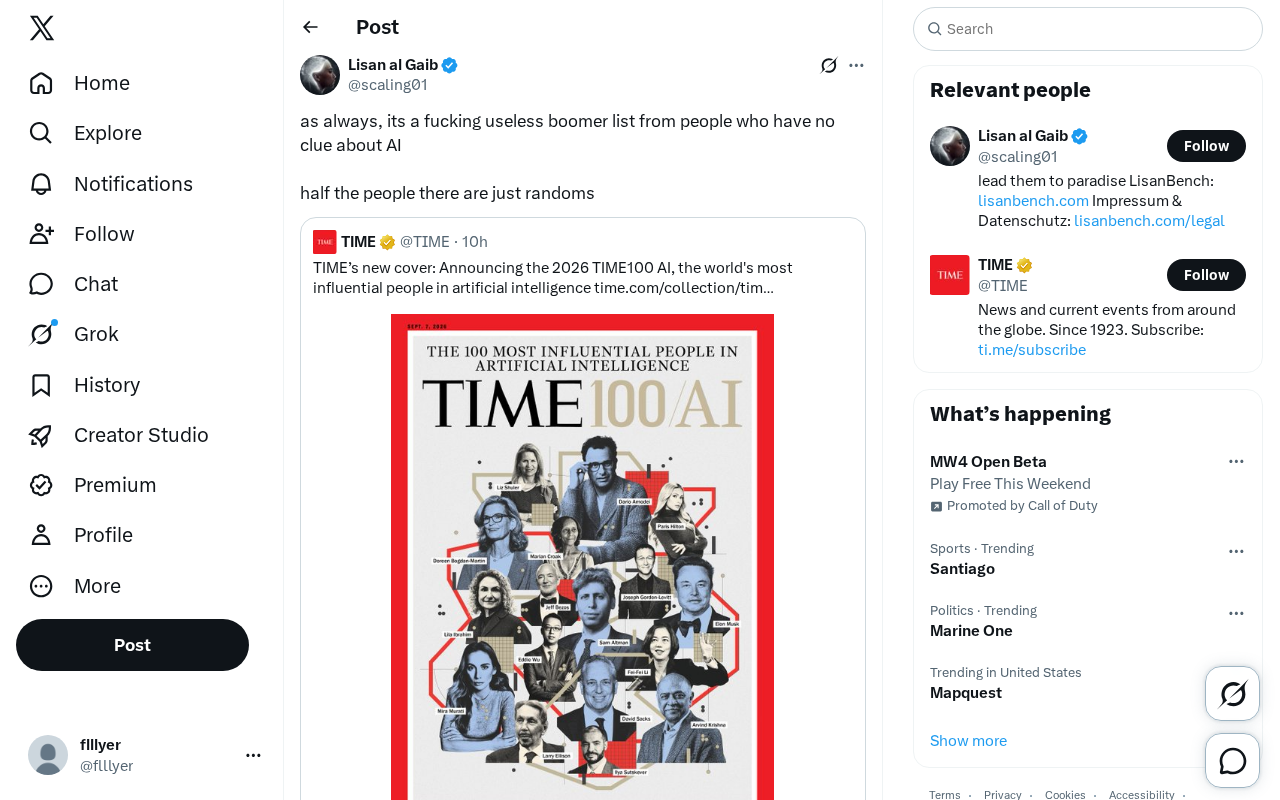Viewport: 1280px width, 800px height.
Task: Click the Grok explain icon on post
Action: [x=829, y=65]
